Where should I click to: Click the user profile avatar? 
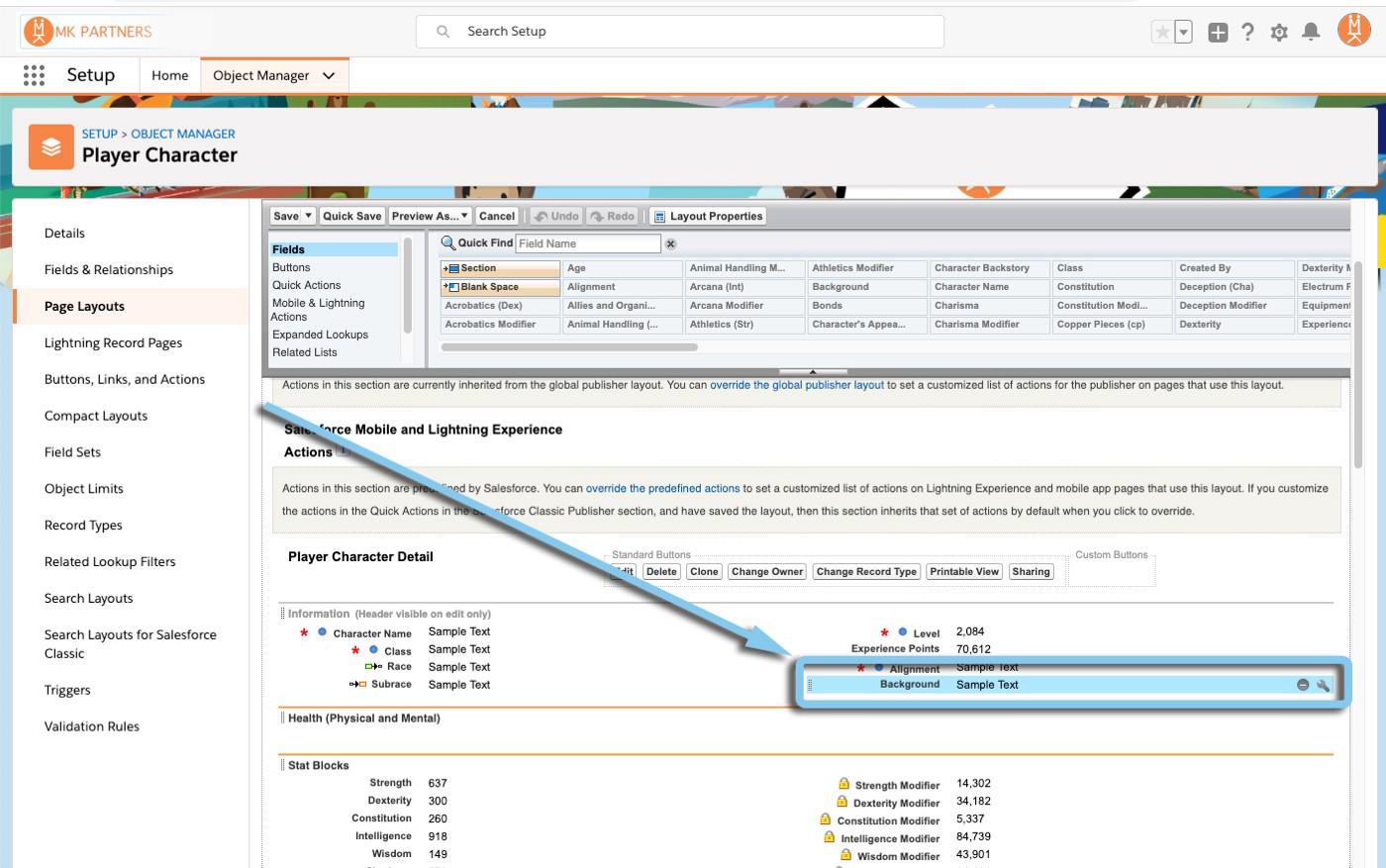[1353, 31]
